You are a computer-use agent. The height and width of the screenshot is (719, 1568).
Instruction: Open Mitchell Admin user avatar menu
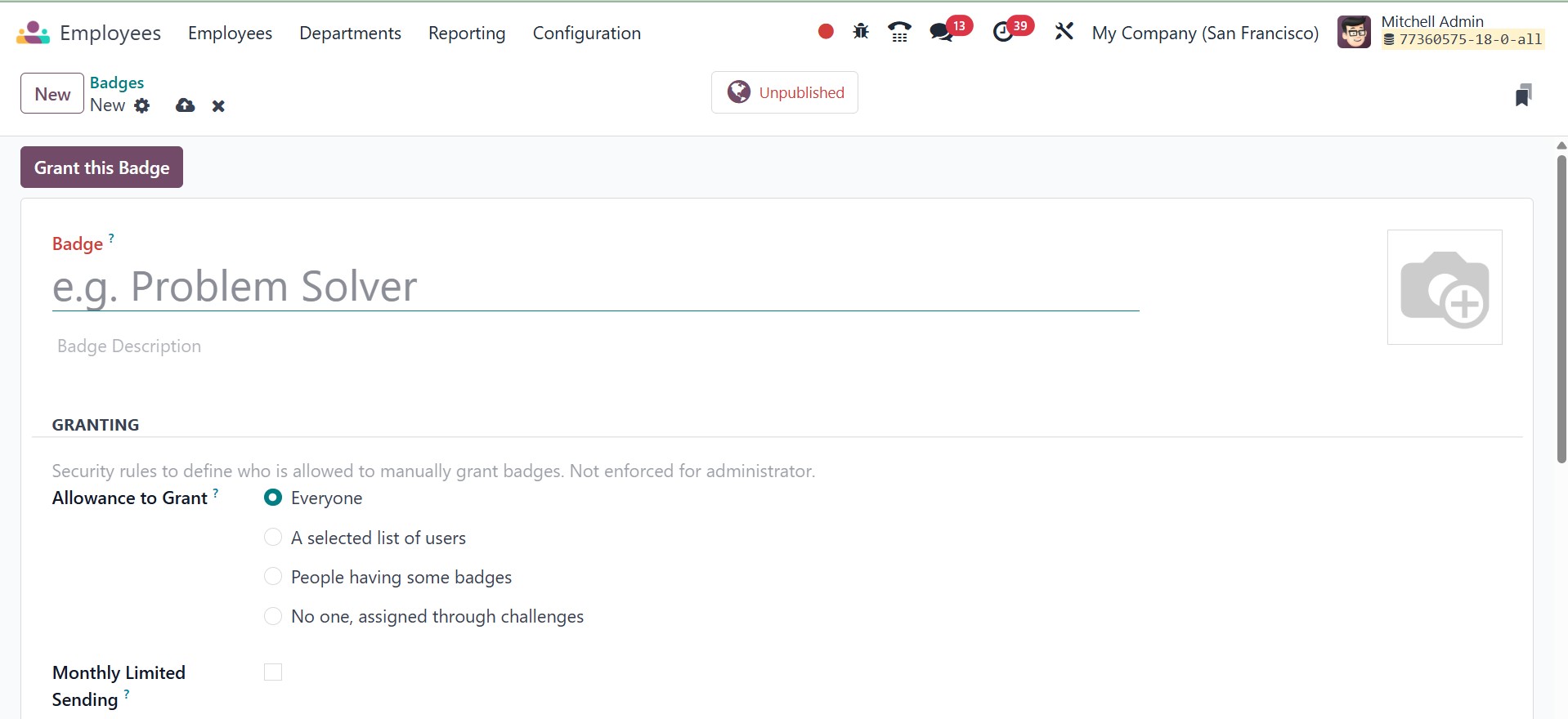tap(1354, 33)
